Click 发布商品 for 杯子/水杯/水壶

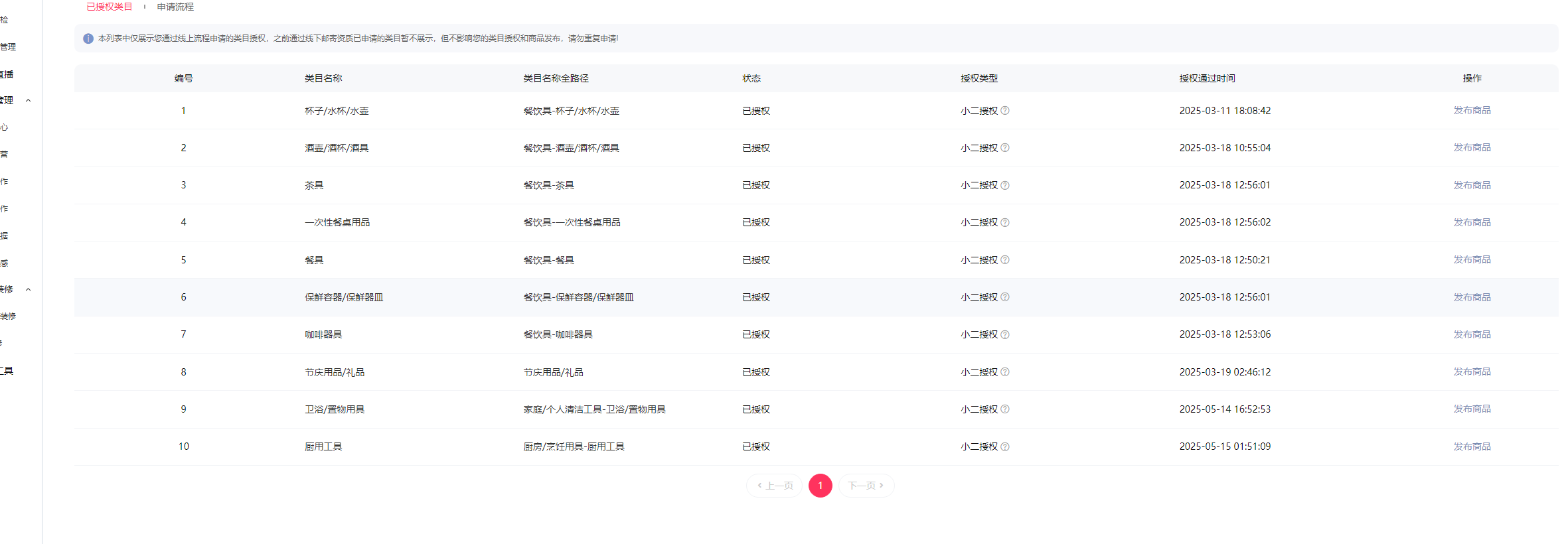(x=1472, y=111)
